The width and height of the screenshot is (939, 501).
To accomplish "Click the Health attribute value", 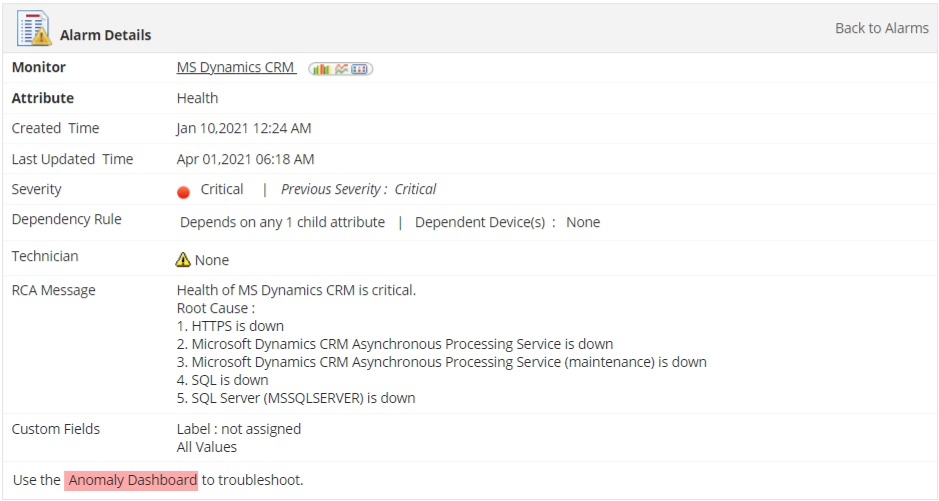I will point(197,98).
